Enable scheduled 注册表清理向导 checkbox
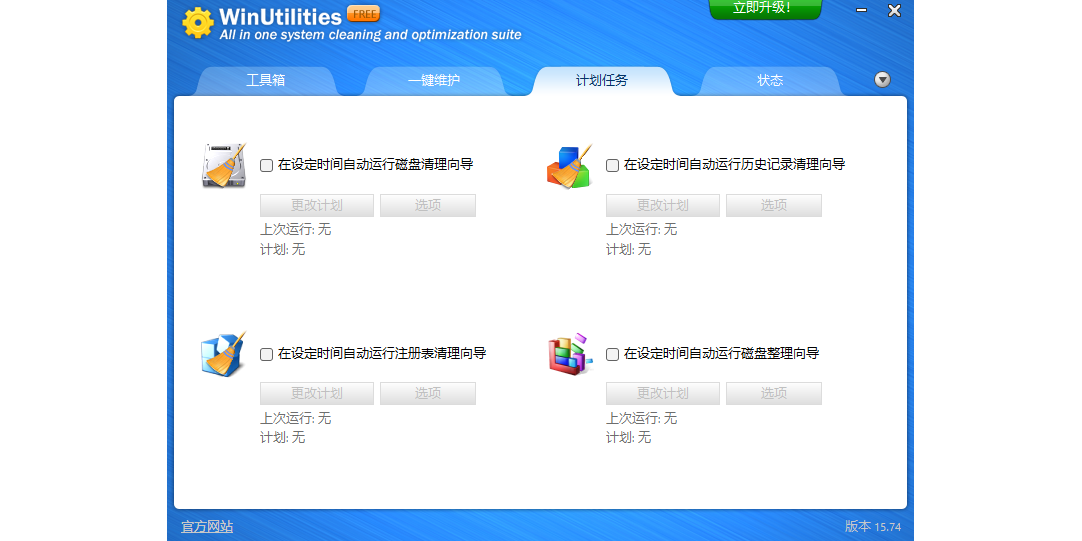The width and height of the screenshot is (1082, 541). point(266,354)
